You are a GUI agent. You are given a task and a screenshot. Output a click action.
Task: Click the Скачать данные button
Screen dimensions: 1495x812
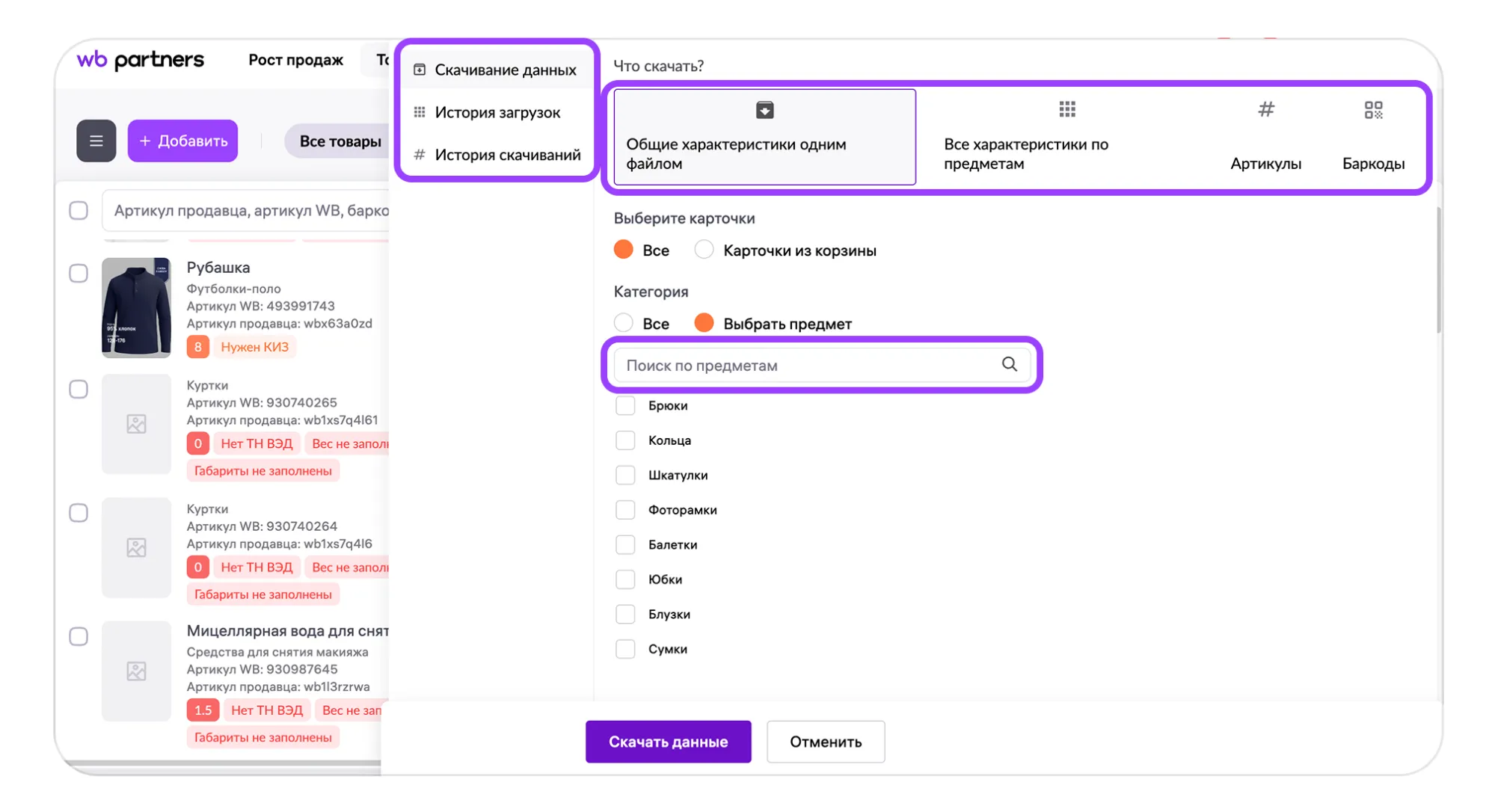pyautogui.click(x=668, y=742)
